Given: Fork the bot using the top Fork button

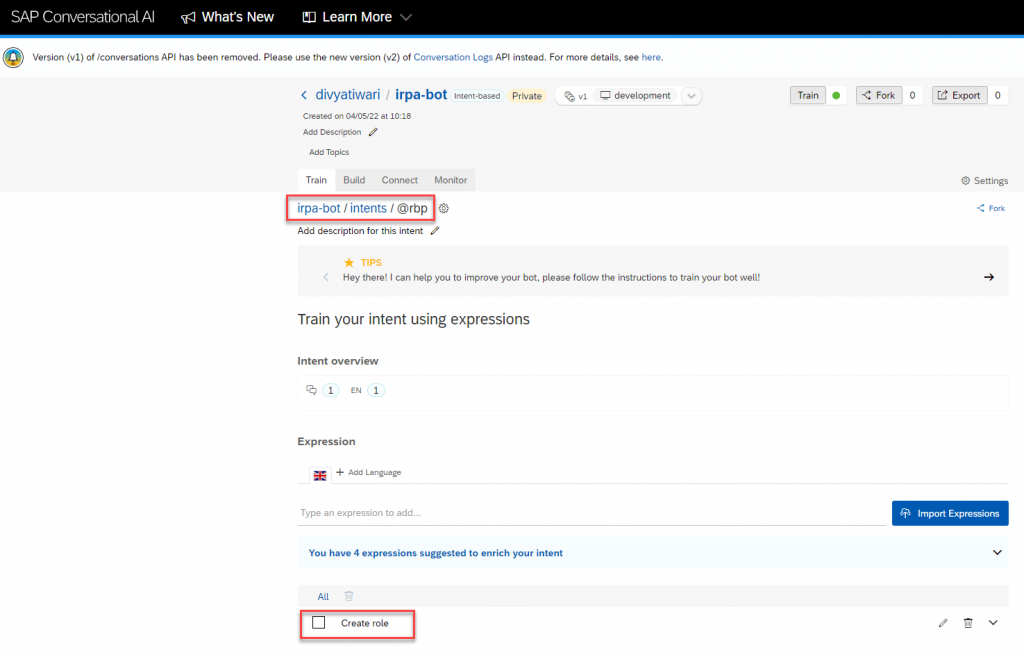Looking at the screenshot, I should [x=879, y=95].
